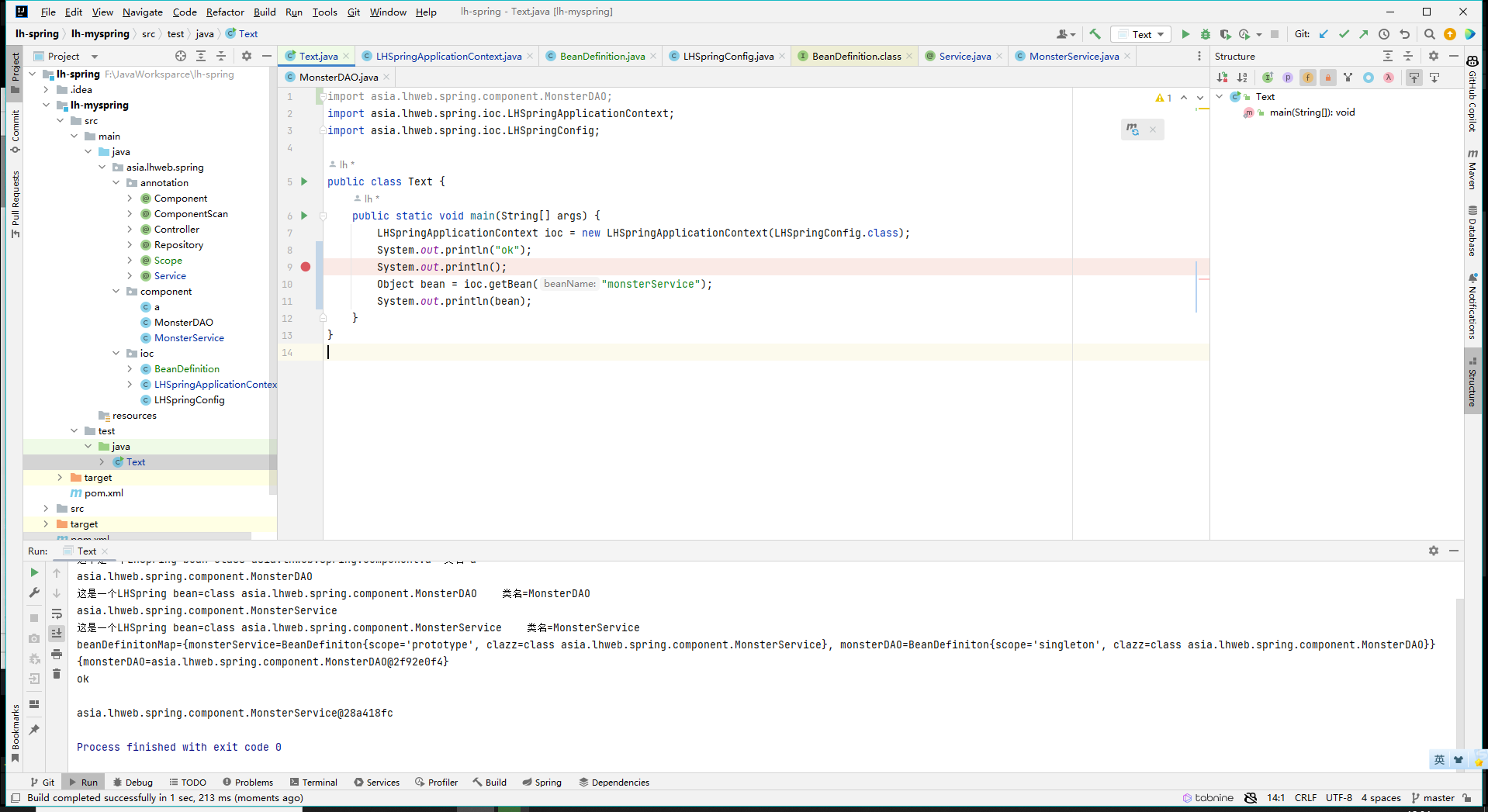Switch to the LHSpringConfig.java editor tab
Image resolution: width=1488 pixels, height=812 pixels.
click(728, 56)
